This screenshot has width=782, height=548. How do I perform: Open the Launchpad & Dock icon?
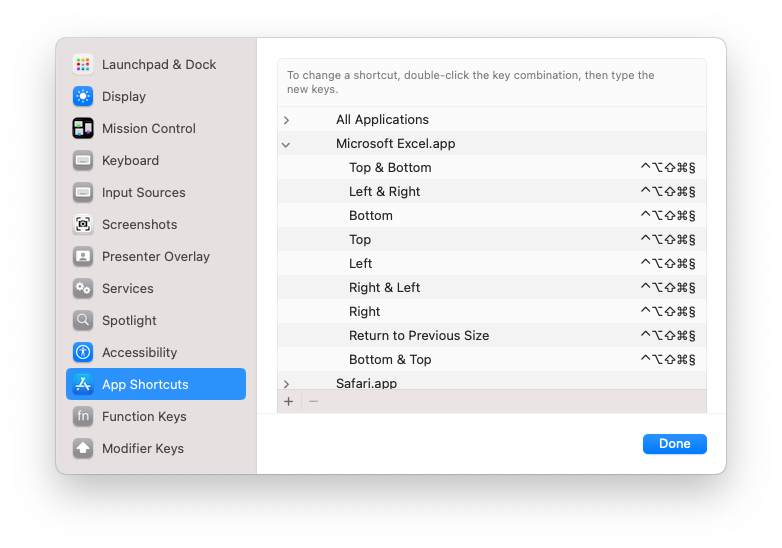coord(83,64)
